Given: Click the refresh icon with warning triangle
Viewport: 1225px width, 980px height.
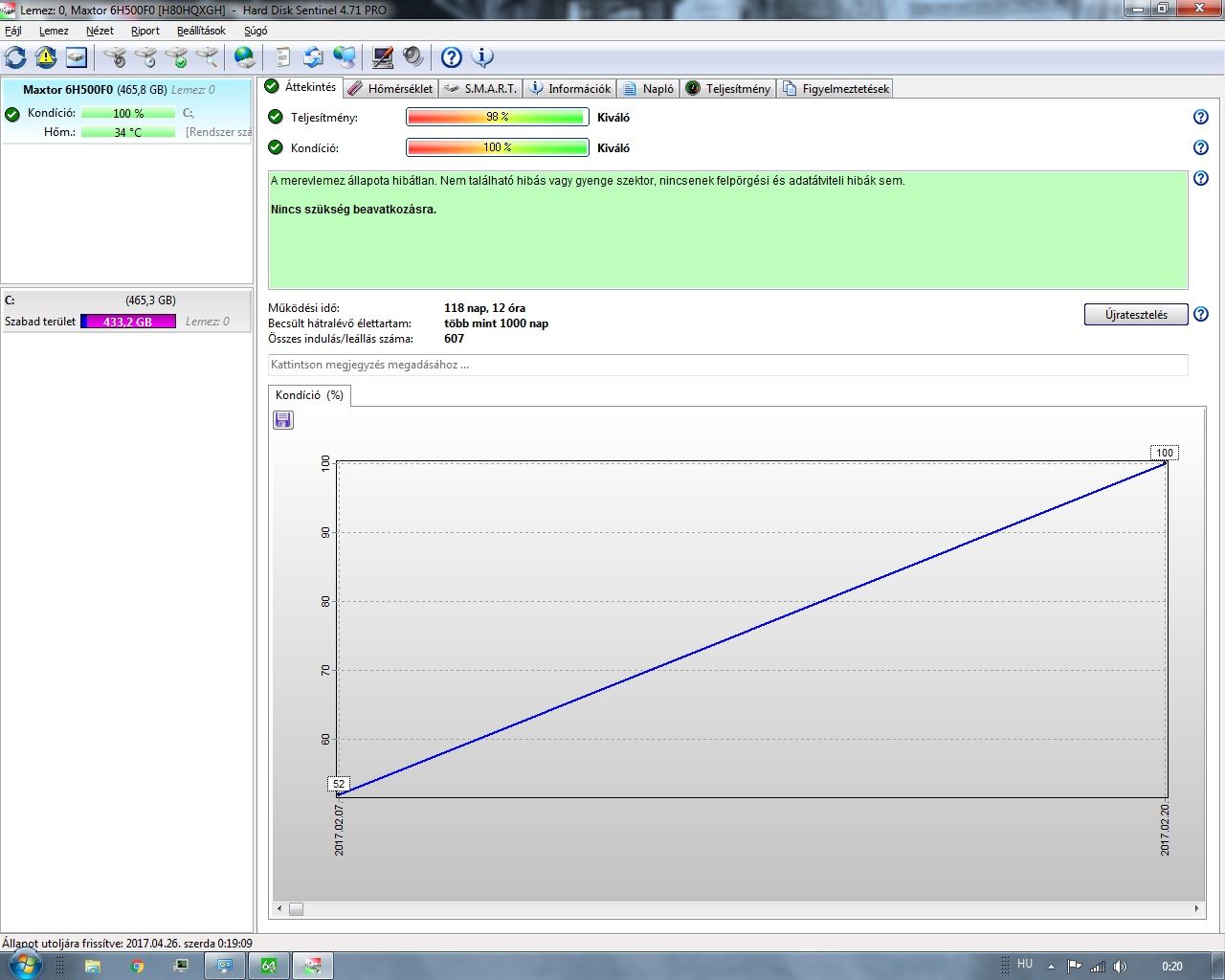Looking at the screenshot, I should pos(46,57).
